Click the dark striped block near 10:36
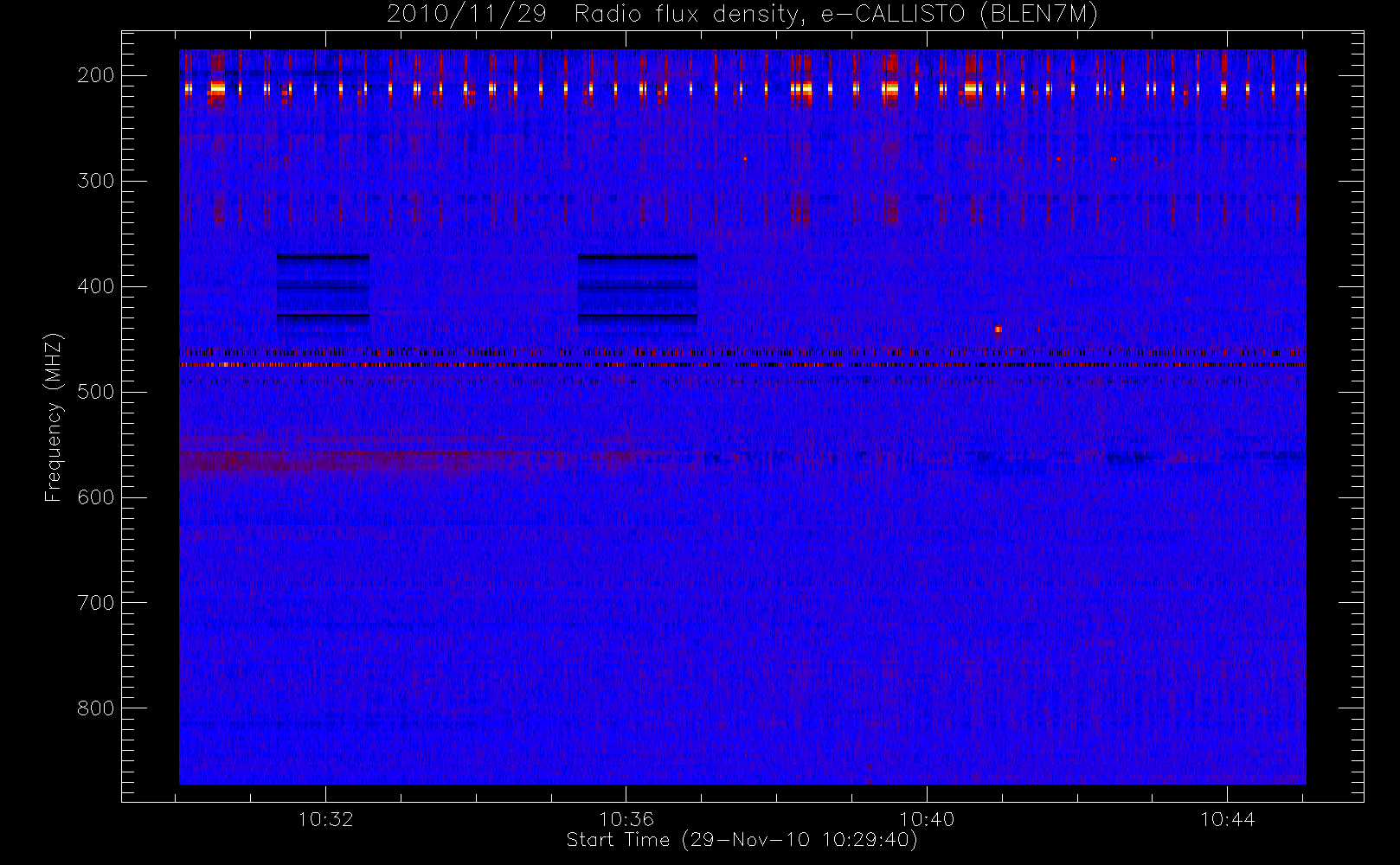Screen dimensions: 1400x865 click(638, 288)
